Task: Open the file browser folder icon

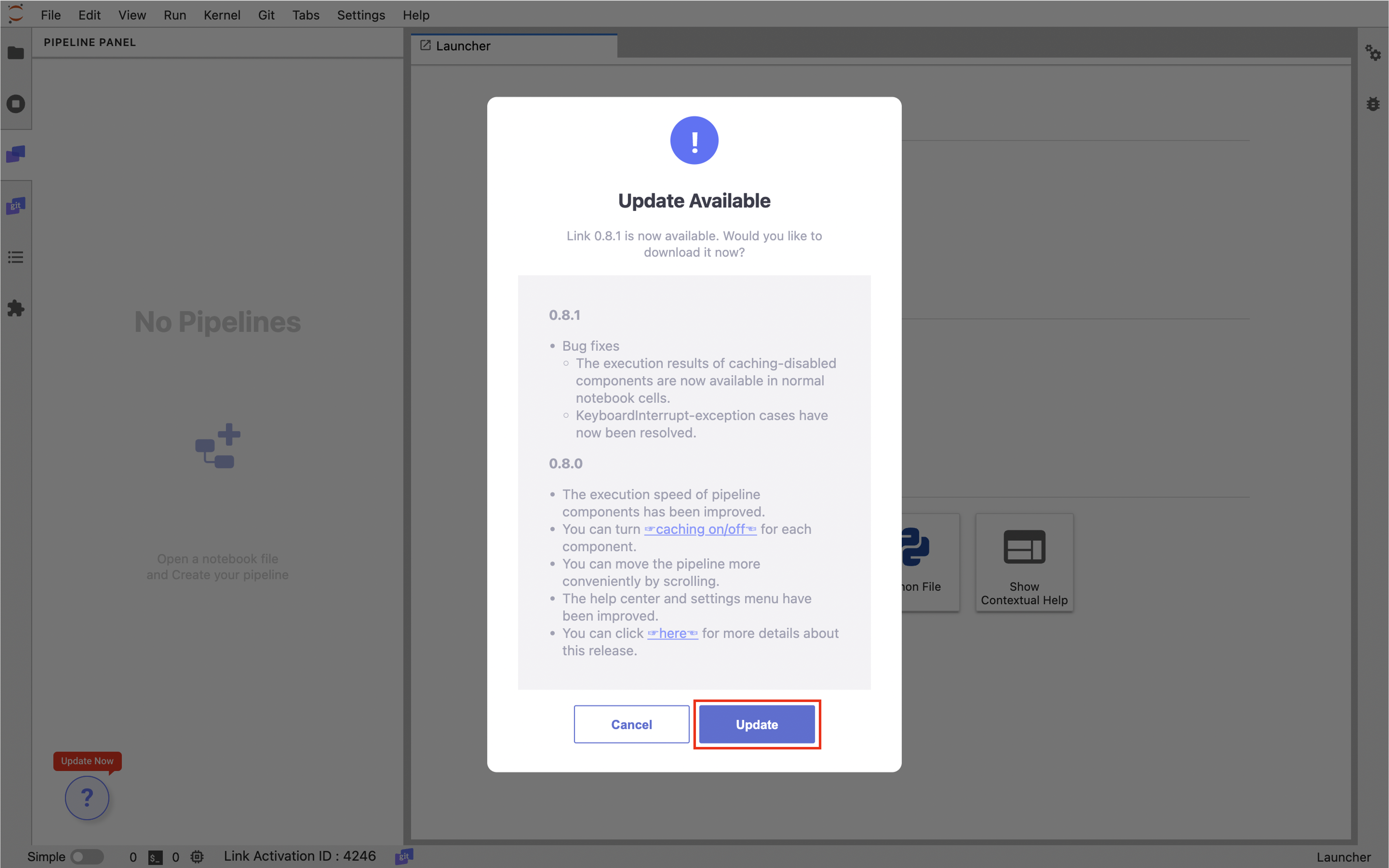Action: [15, 53]
